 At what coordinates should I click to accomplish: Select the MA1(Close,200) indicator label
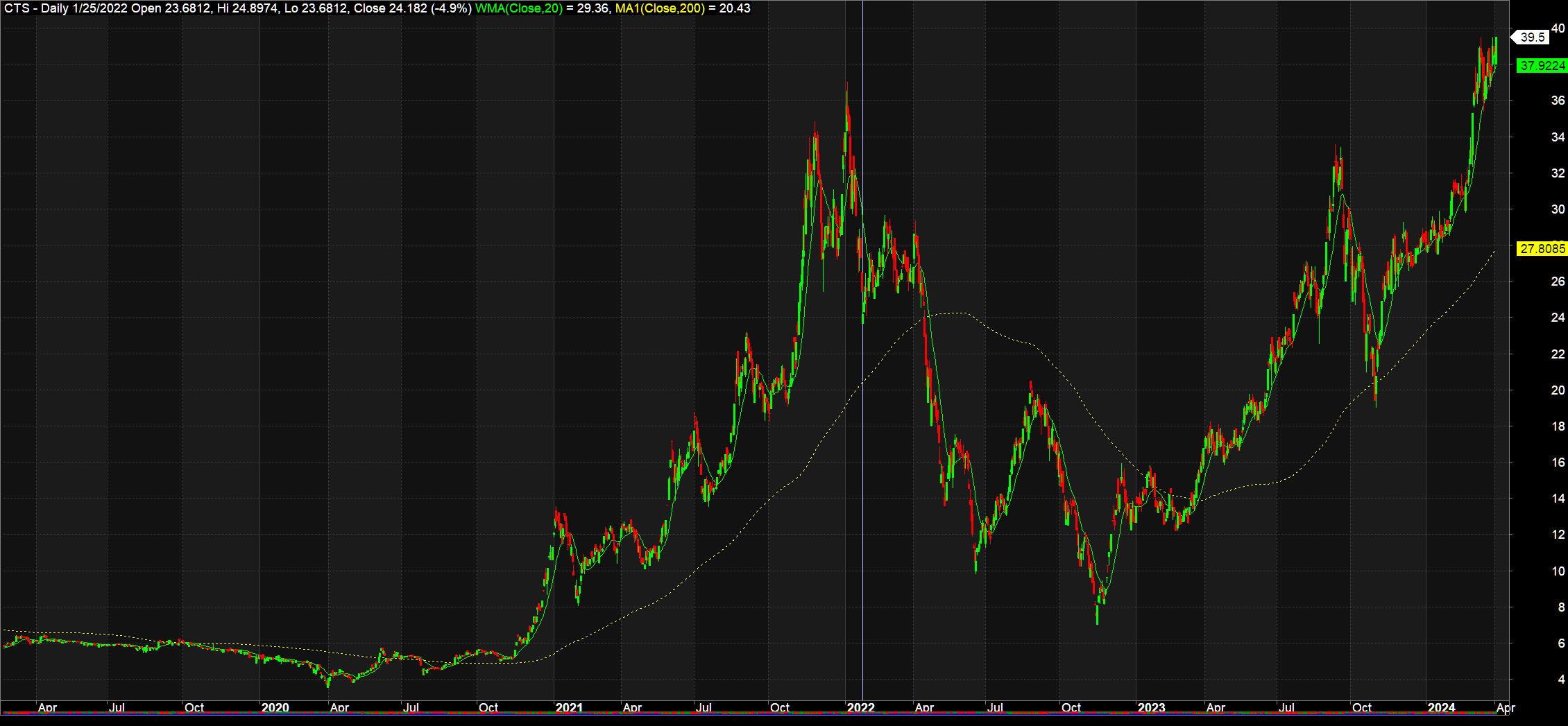coord(660,8)
